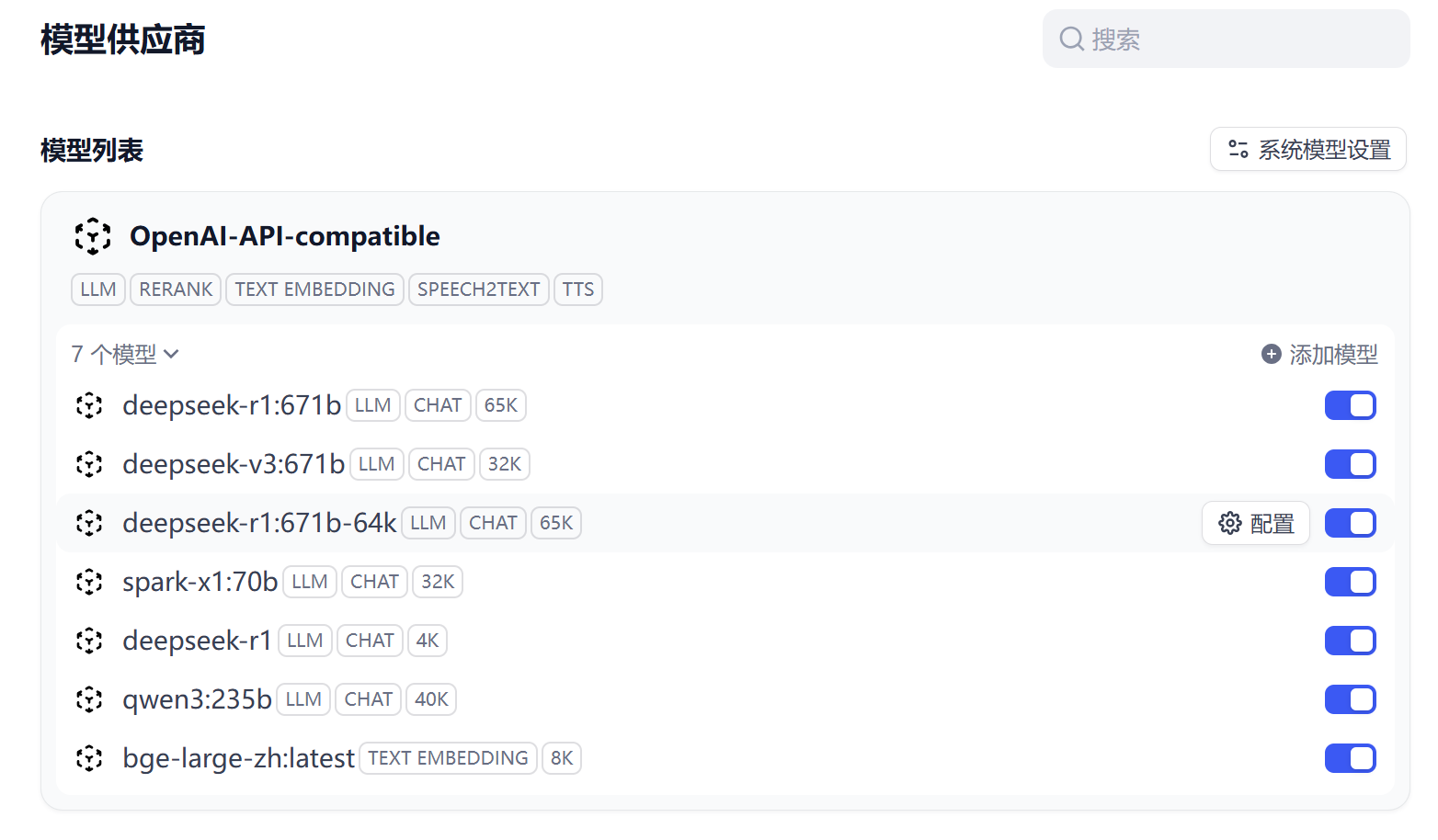Click the OpenAI-API-compatible provider icon
The image size is (1438, 840).
(x=93, y=236)
